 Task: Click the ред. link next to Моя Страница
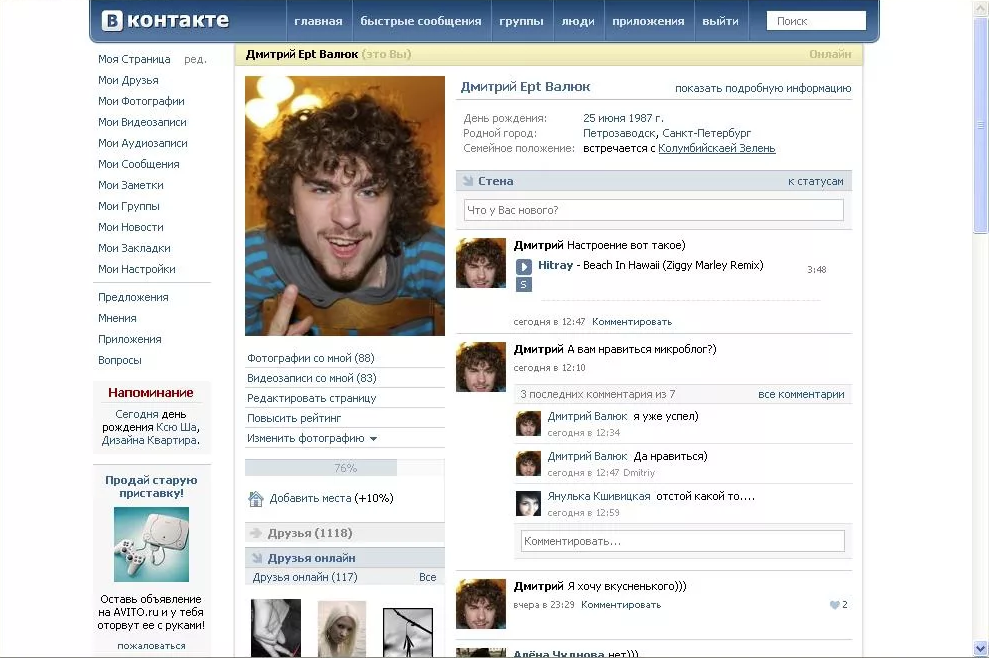coord(195,59)
